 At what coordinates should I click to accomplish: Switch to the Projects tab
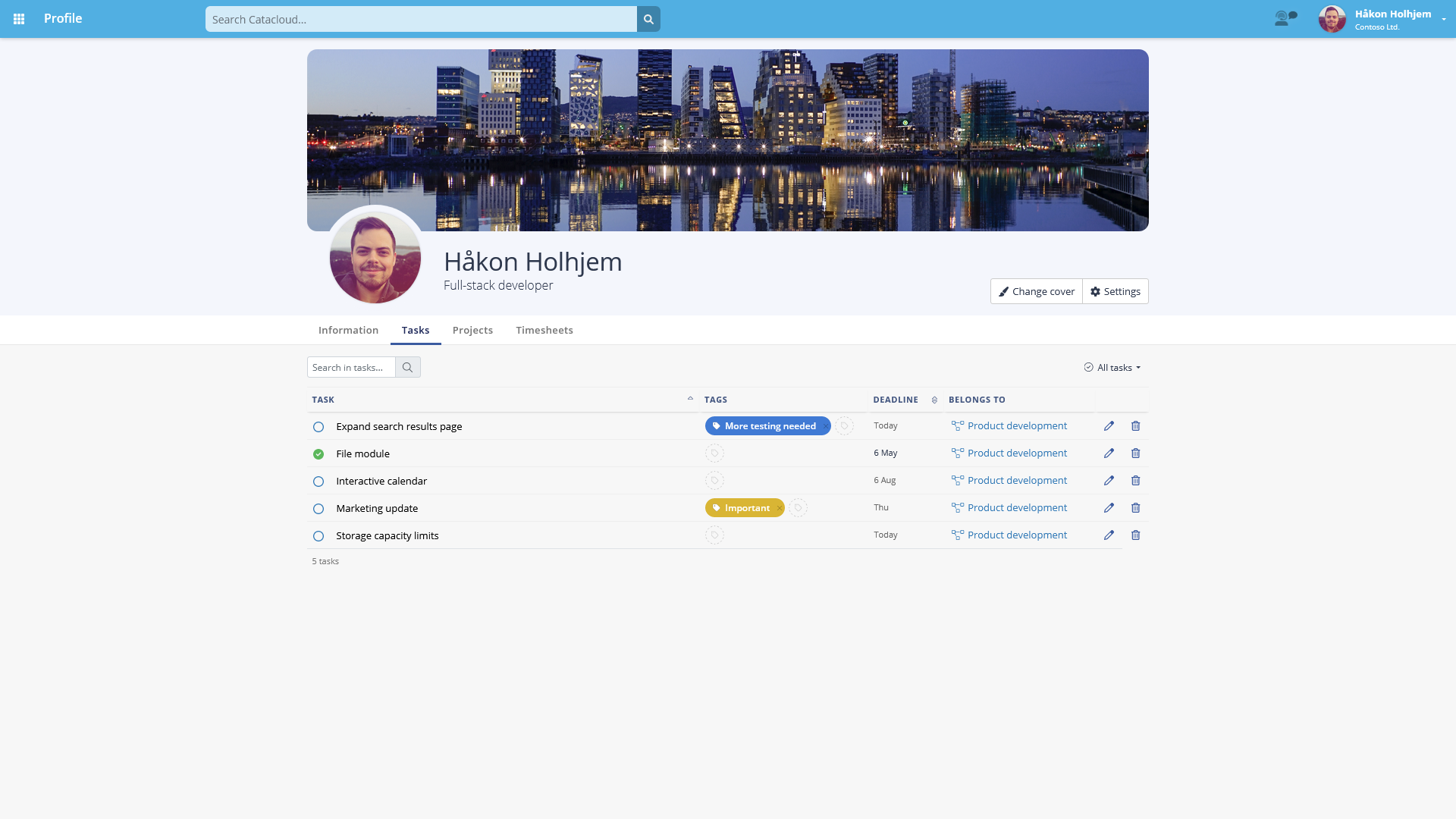tap(472, 331)
